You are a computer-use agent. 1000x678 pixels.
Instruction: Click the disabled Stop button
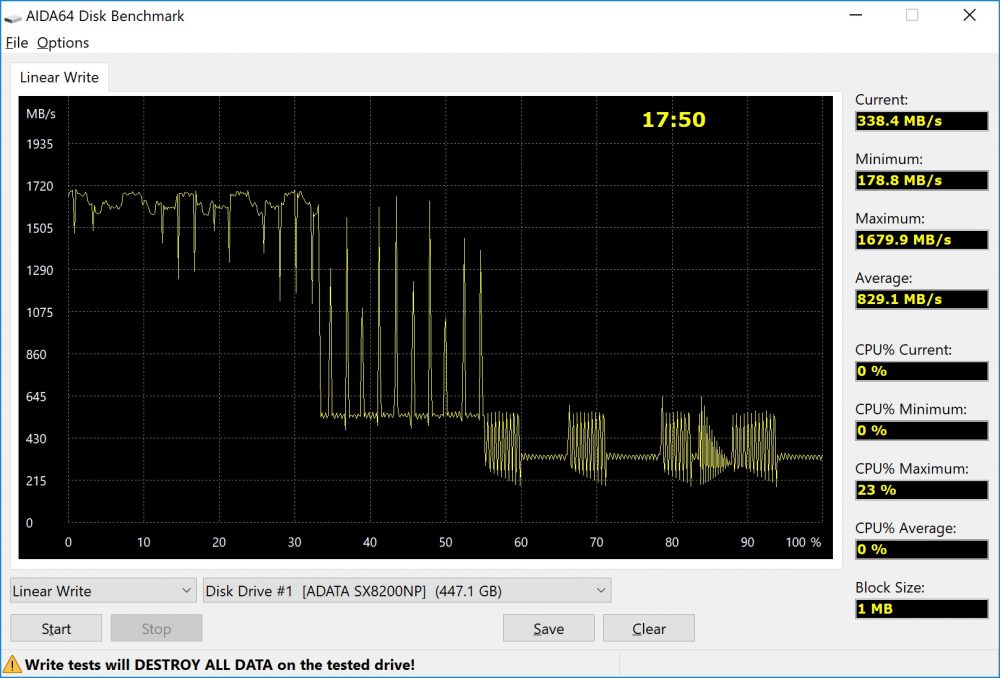[156, 628]
